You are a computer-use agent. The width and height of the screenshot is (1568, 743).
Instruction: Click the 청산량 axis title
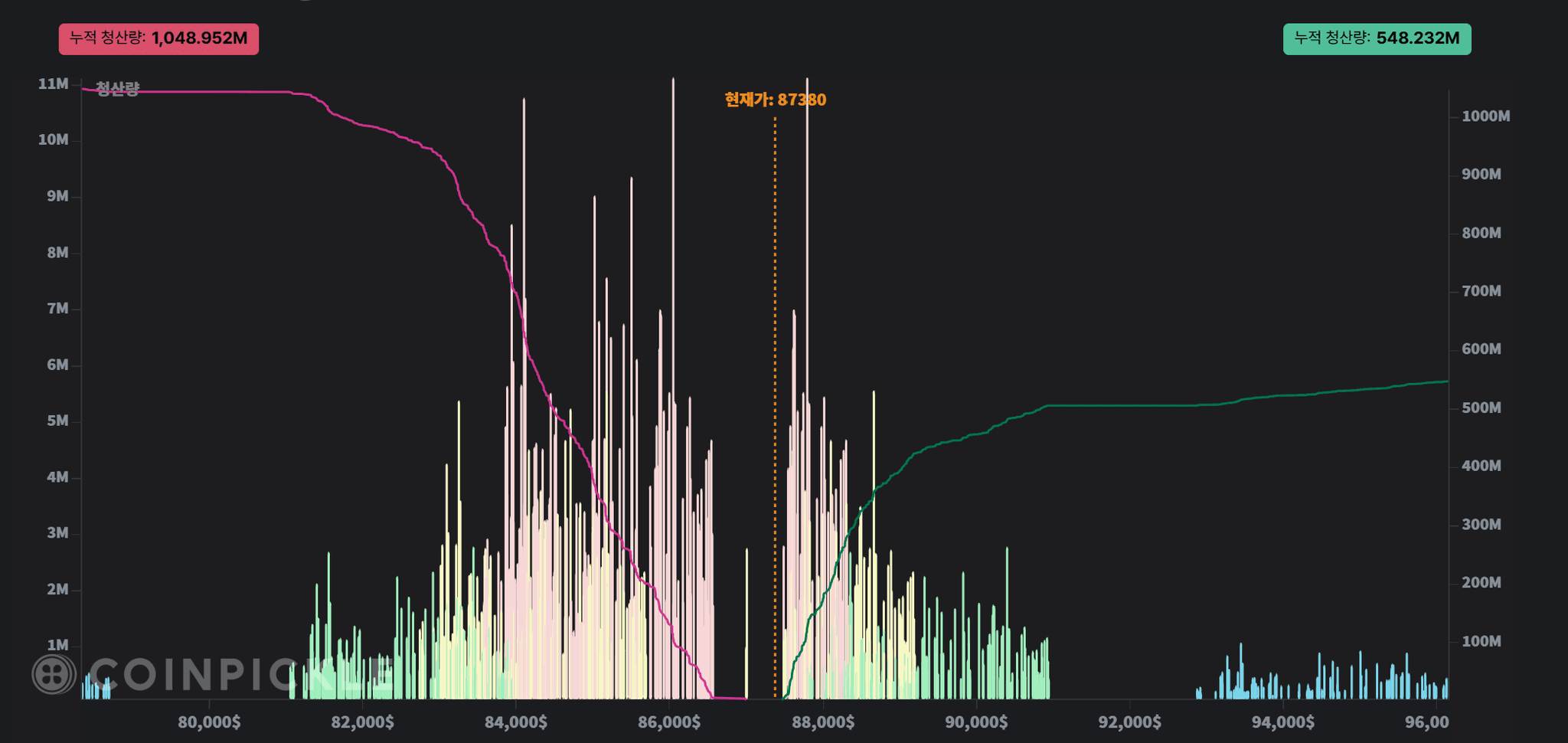tap(117, 89)
